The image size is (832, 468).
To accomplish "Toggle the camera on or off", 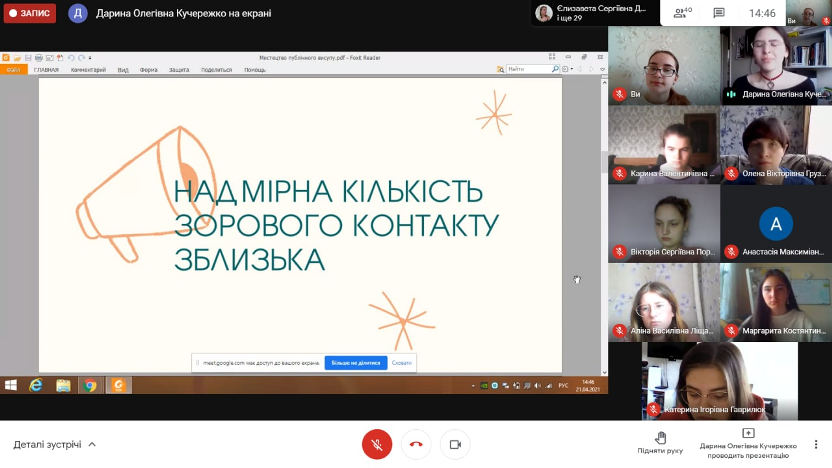I will pos(455,444).
